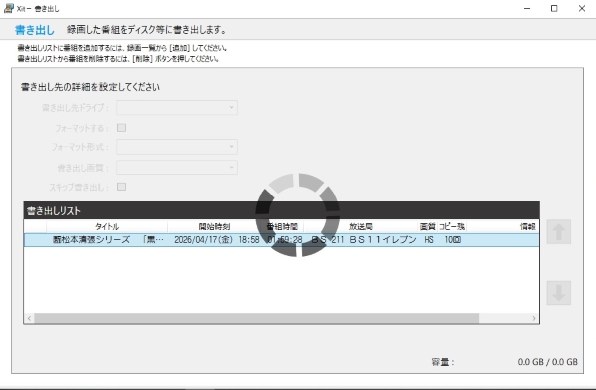Viewport: 596px width, 390px height.
Task: Click the HS quality cell
Action: point(429,240)
